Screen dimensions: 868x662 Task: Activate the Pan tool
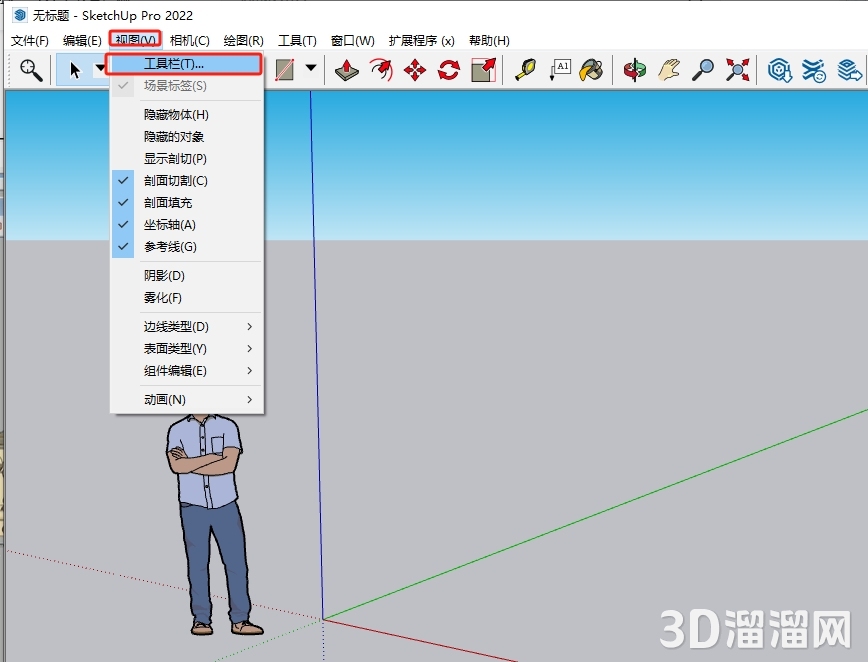pyautogui.click(x=668, y=70)
